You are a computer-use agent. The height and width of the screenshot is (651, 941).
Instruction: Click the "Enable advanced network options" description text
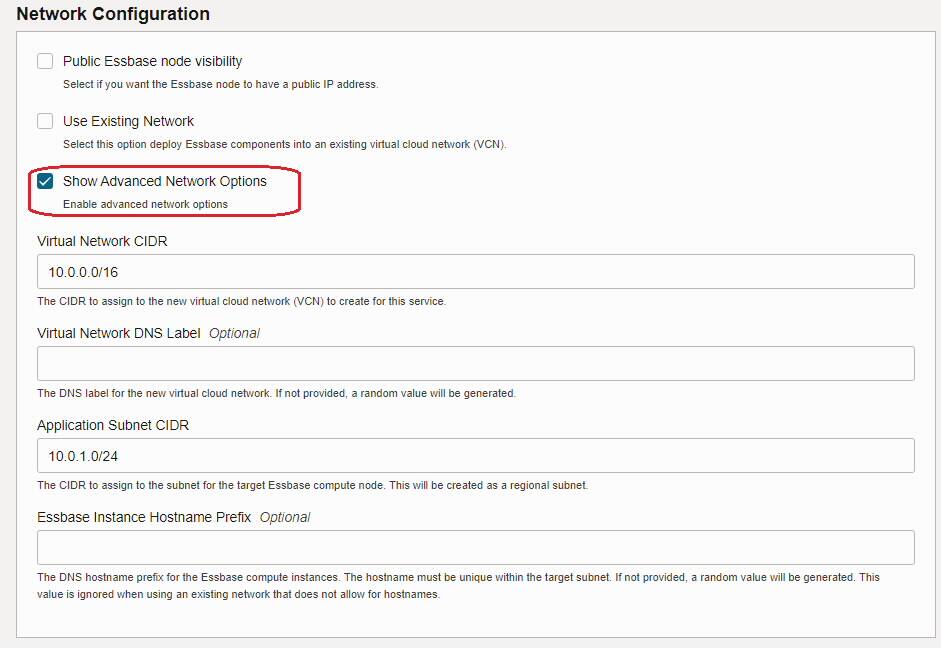click(x=145, y=204)
